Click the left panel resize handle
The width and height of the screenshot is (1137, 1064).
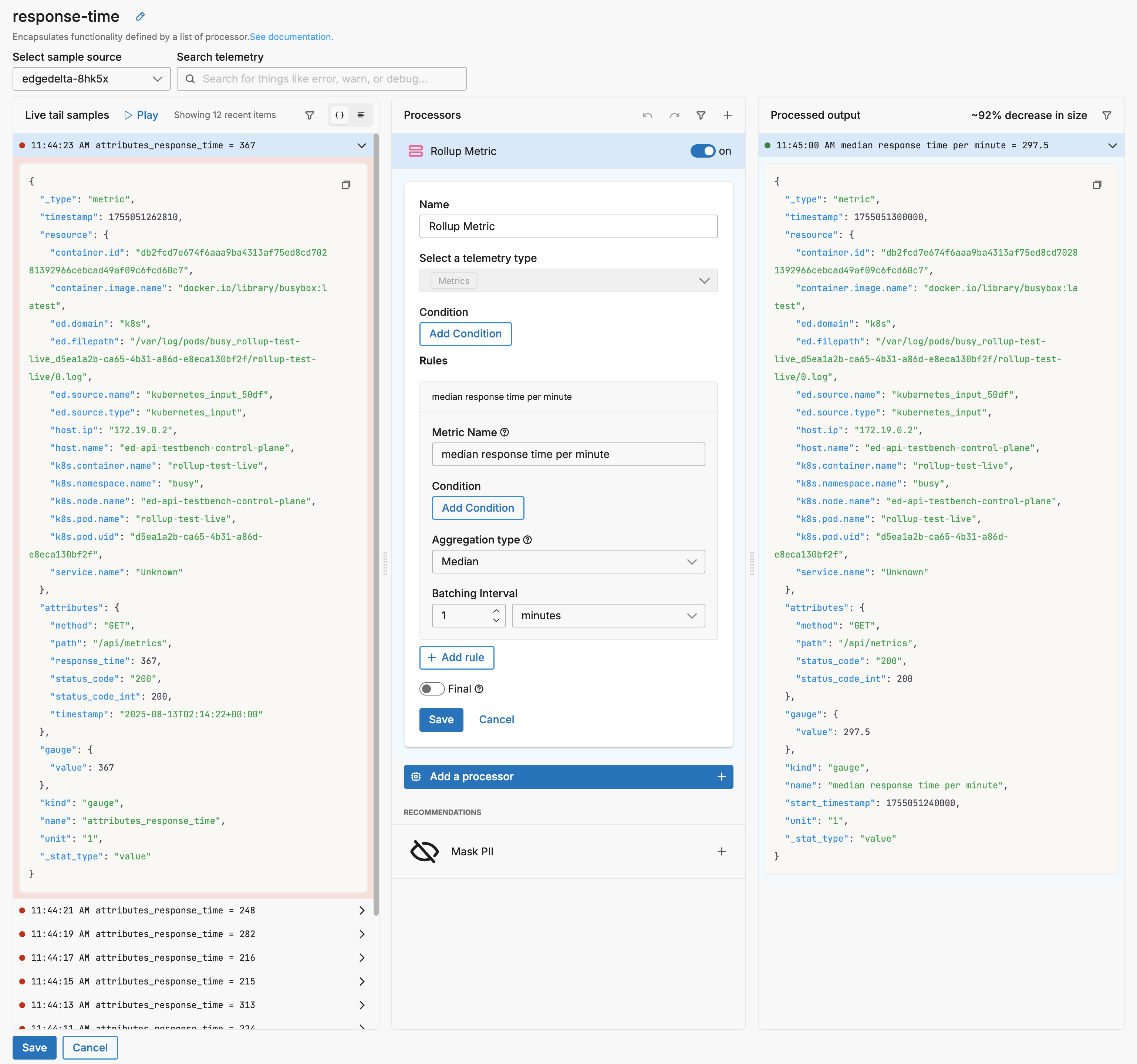point(385,563)
